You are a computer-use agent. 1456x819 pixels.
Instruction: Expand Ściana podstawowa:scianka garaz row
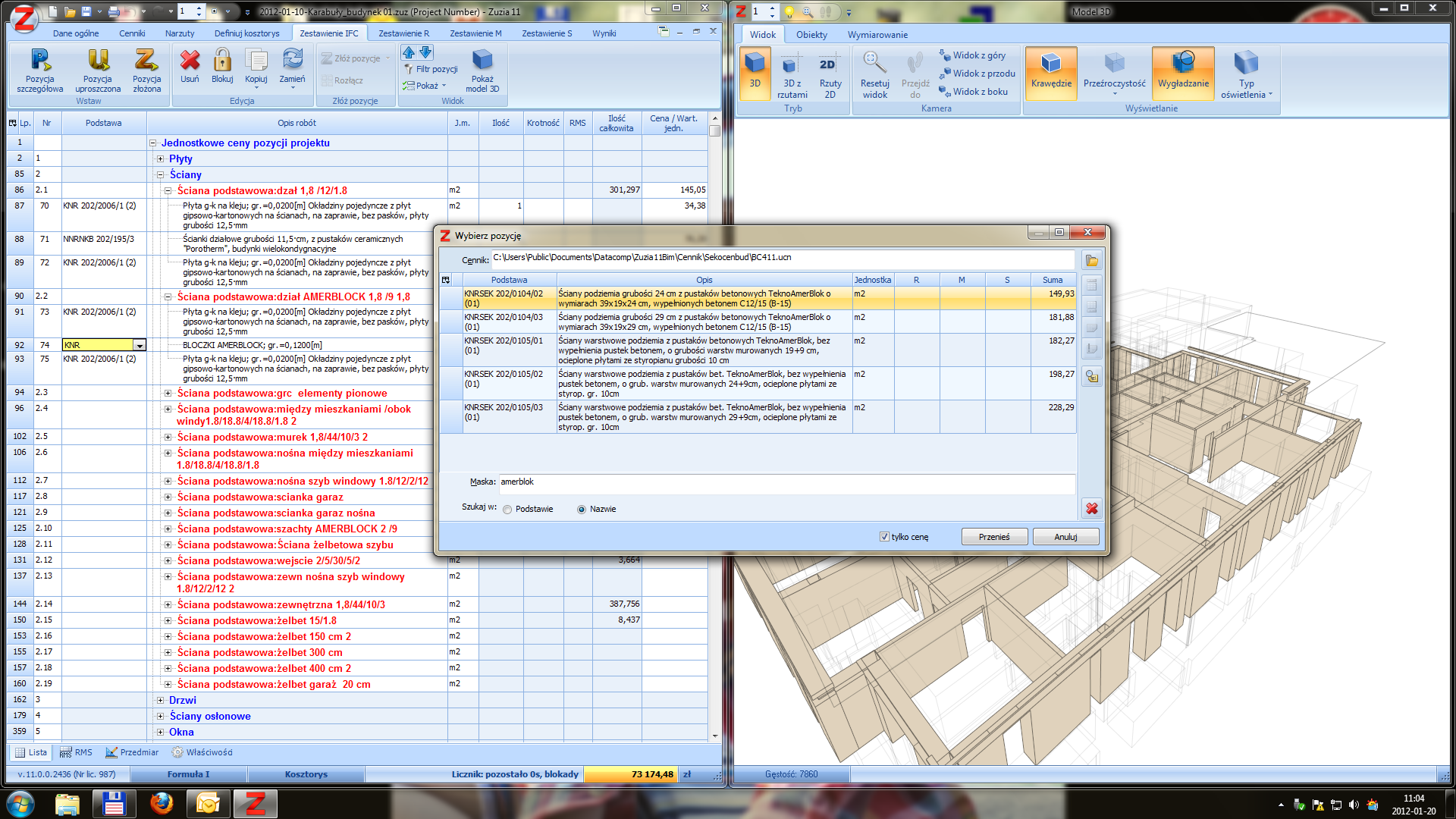tap(168, 497)
